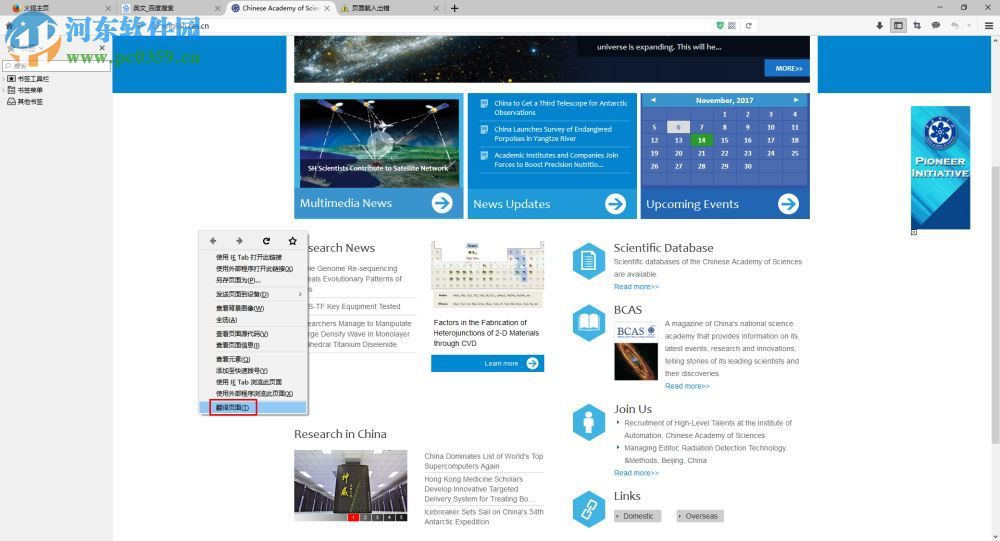Expand the 书签菜单 tree item
The height and width of the screenshot is (541, 1000).
click(x=4, y=90)
